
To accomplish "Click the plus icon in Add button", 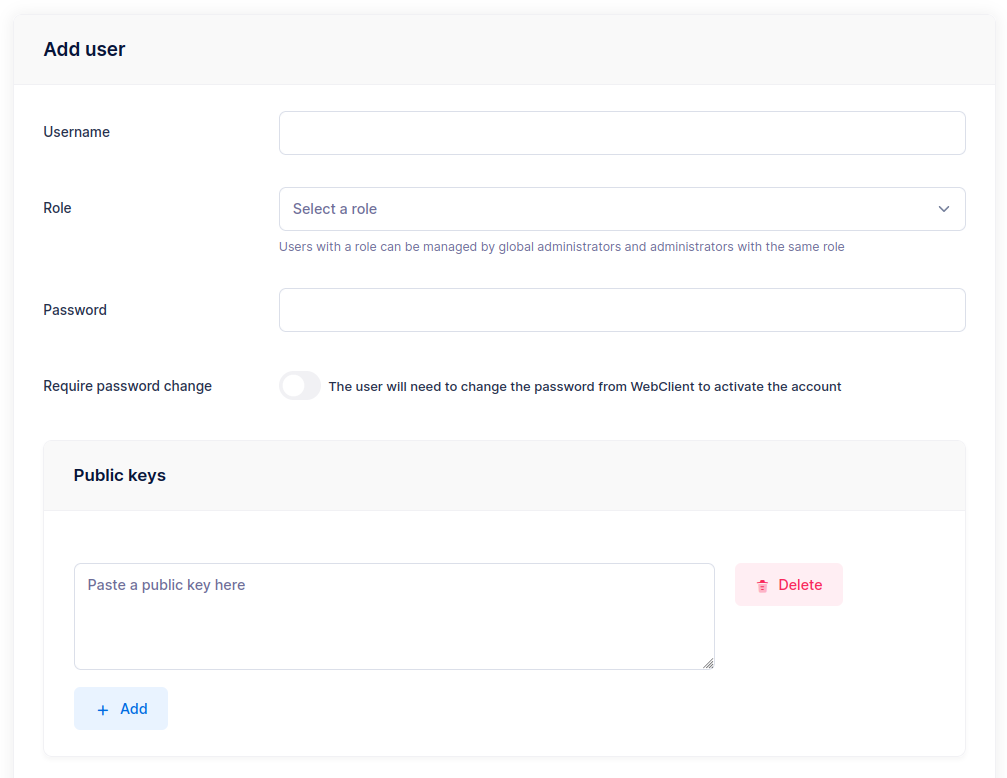I will tap(103, 710).
